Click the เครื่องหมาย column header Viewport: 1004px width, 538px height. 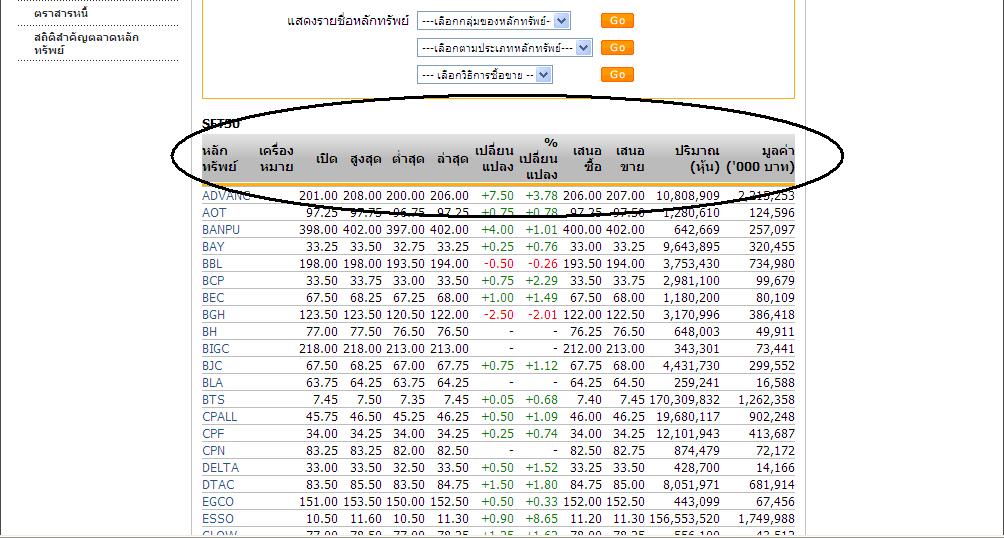tap(276, 159)
